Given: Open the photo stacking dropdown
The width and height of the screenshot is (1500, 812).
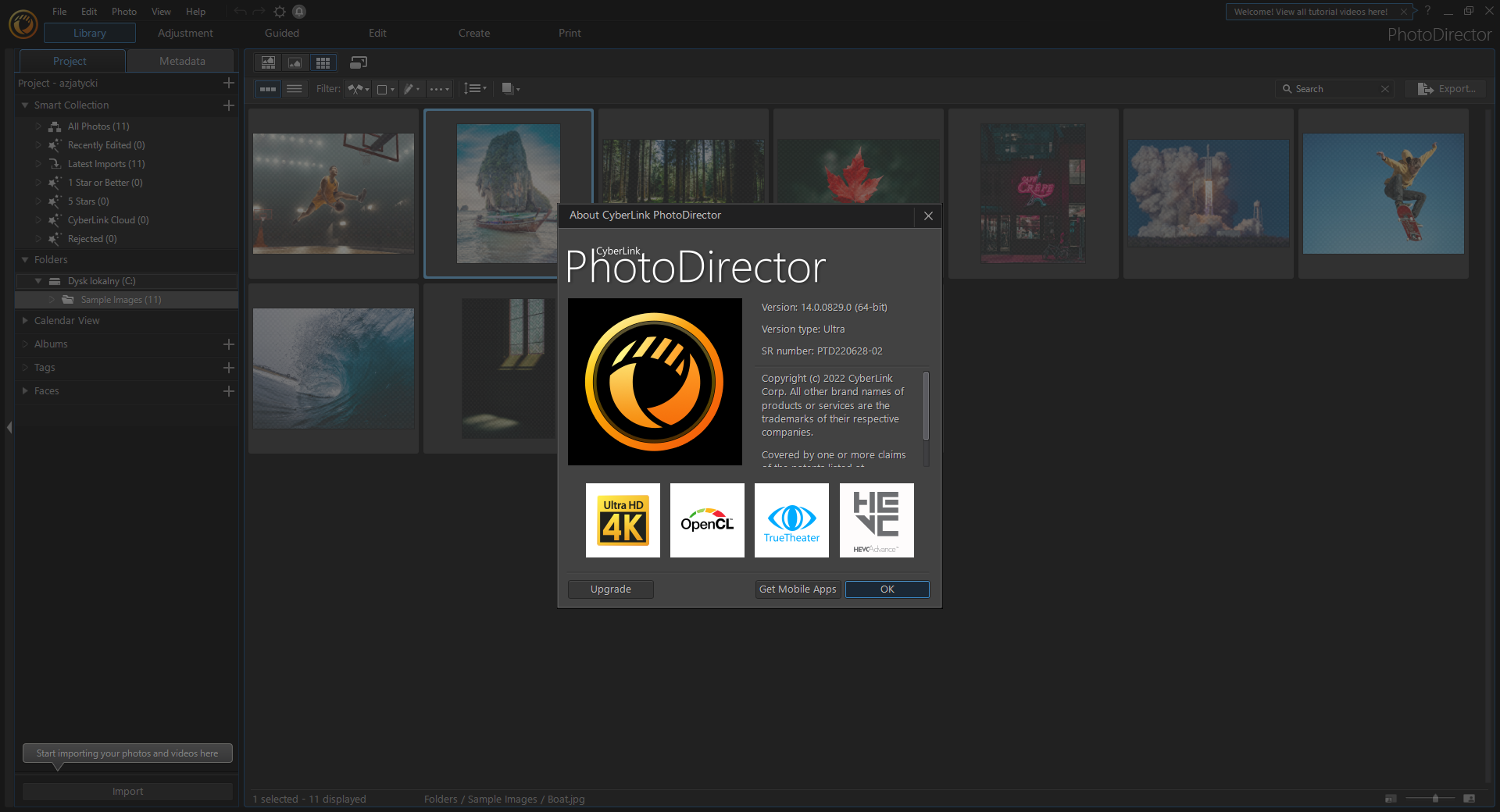Looking at the screenshot, I should click(x=510, y=89).
